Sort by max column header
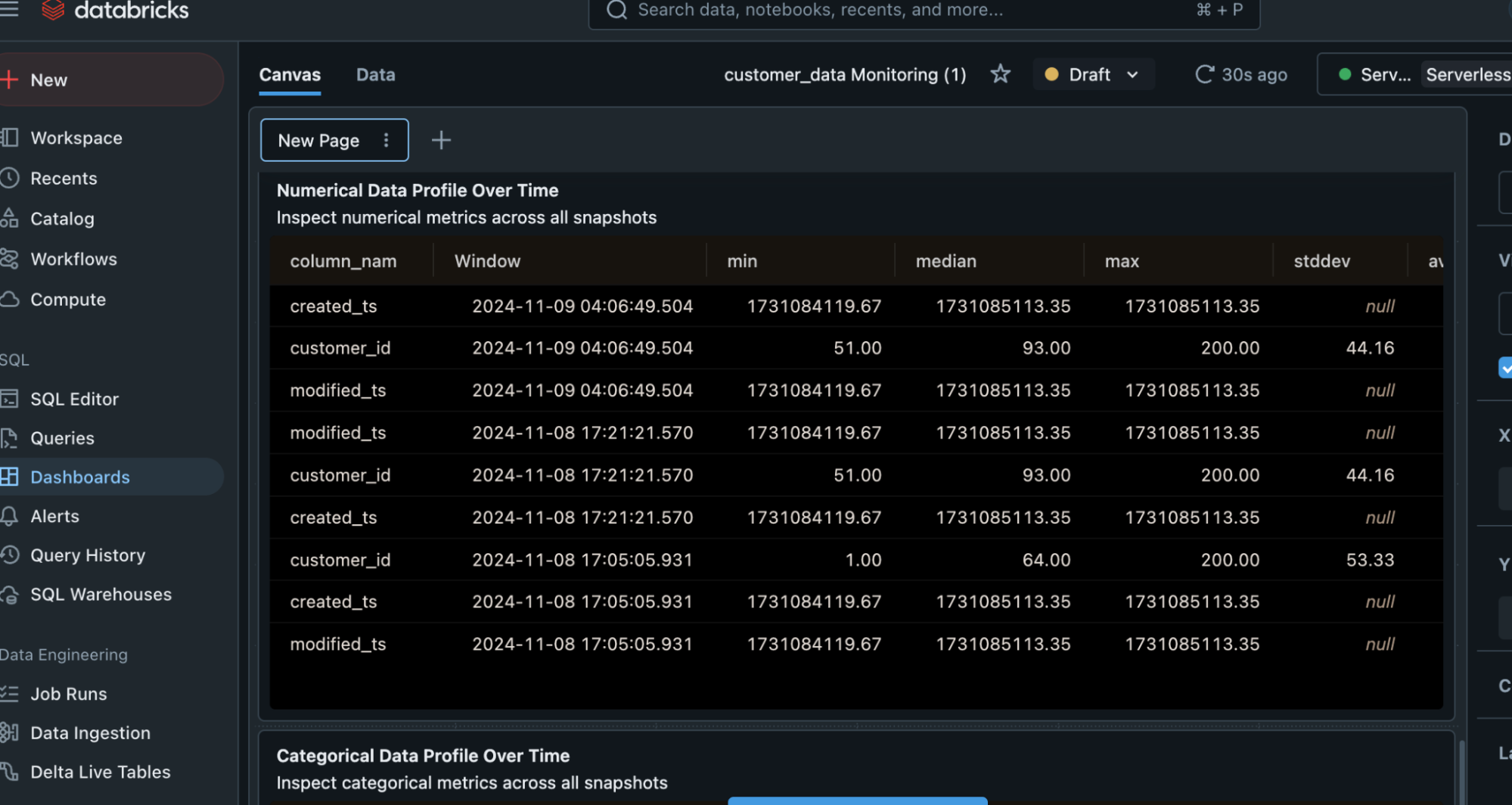The image size is (1512, 805). tap(1122, 261)
